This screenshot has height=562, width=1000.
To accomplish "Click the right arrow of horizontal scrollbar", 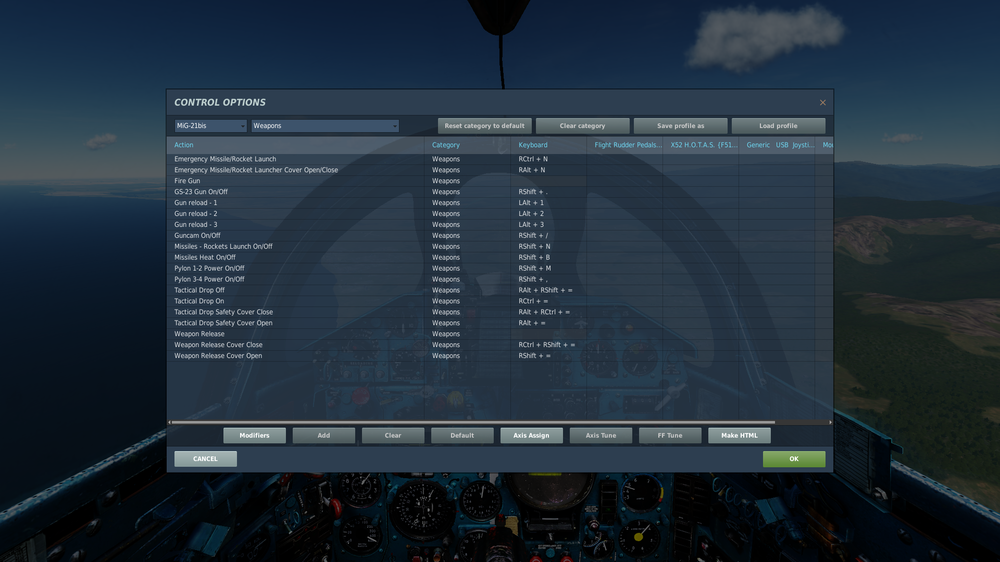I will [x=830, y=422].
